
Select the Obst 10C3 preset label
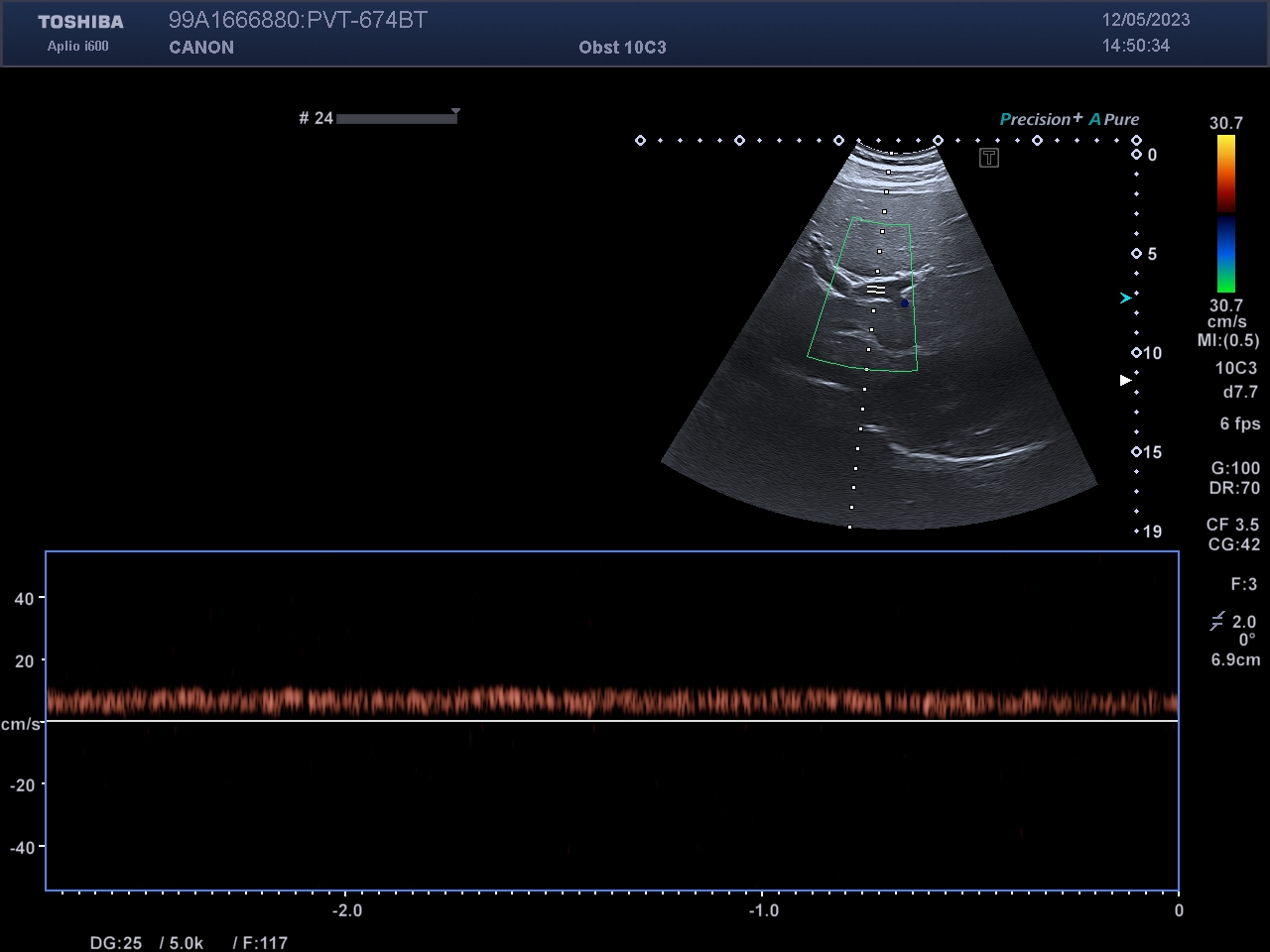[622, 47]
